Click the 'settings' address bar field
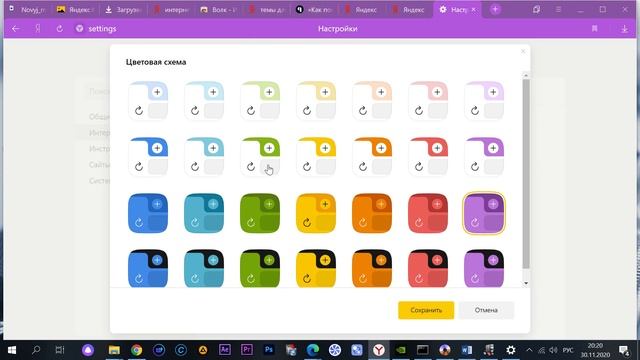Viewport: 640px width, 360px height. (x=102, y=29)
